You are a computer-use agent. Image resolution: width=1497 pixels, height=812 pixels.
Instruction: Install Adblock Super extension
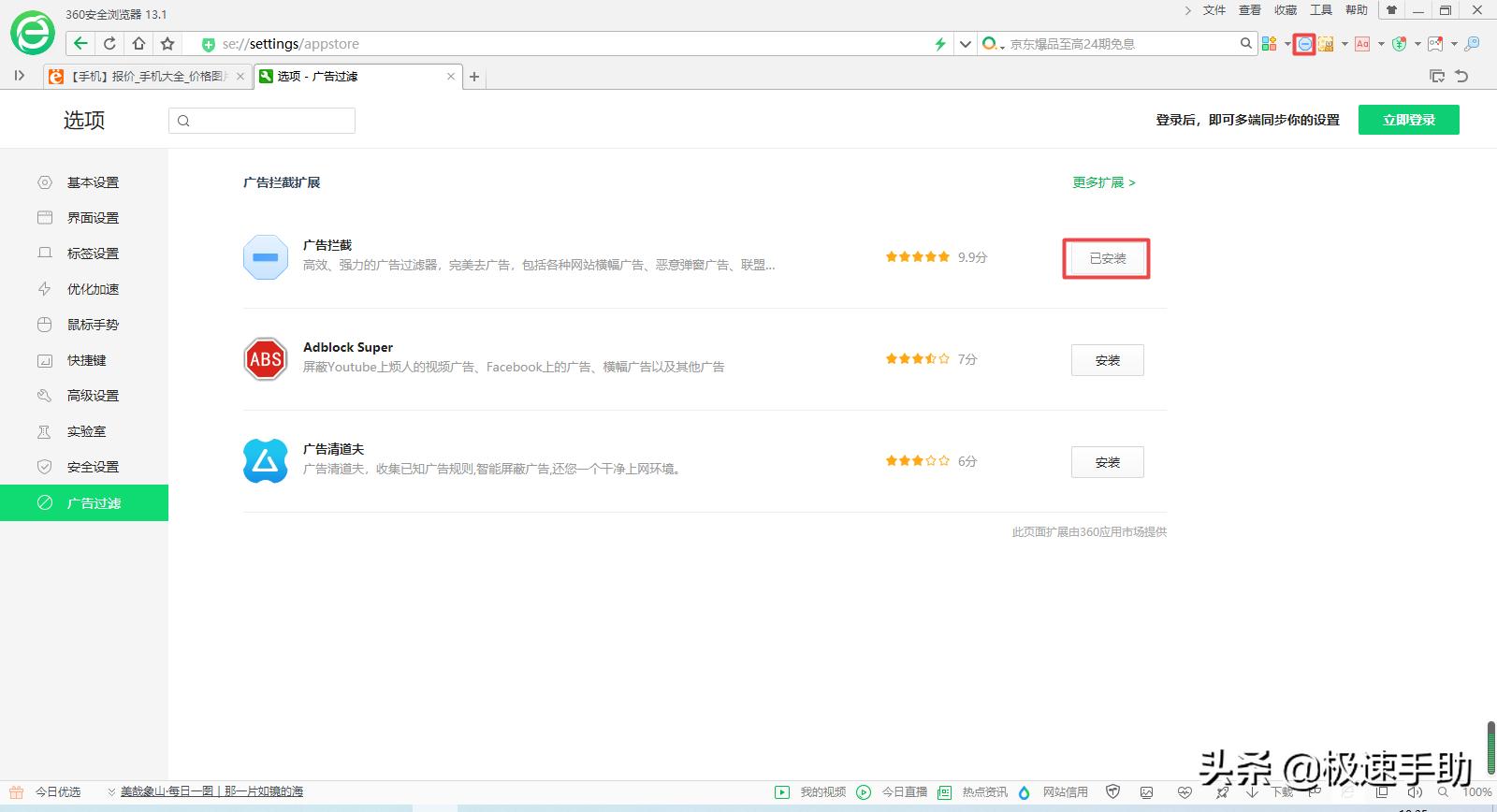[x=1108, y=360]
